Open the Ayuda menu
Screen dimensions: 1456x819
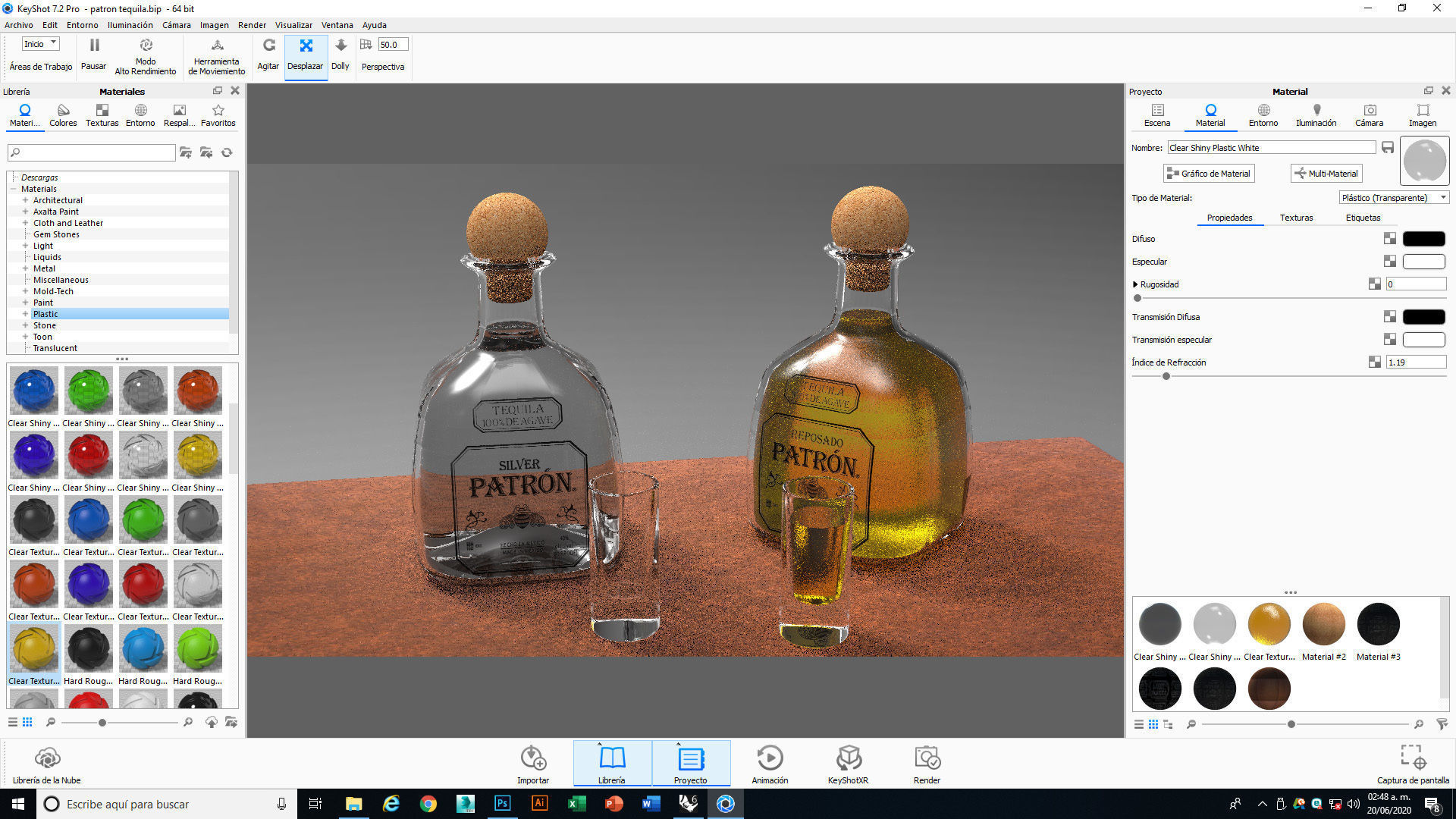[374, 25]
